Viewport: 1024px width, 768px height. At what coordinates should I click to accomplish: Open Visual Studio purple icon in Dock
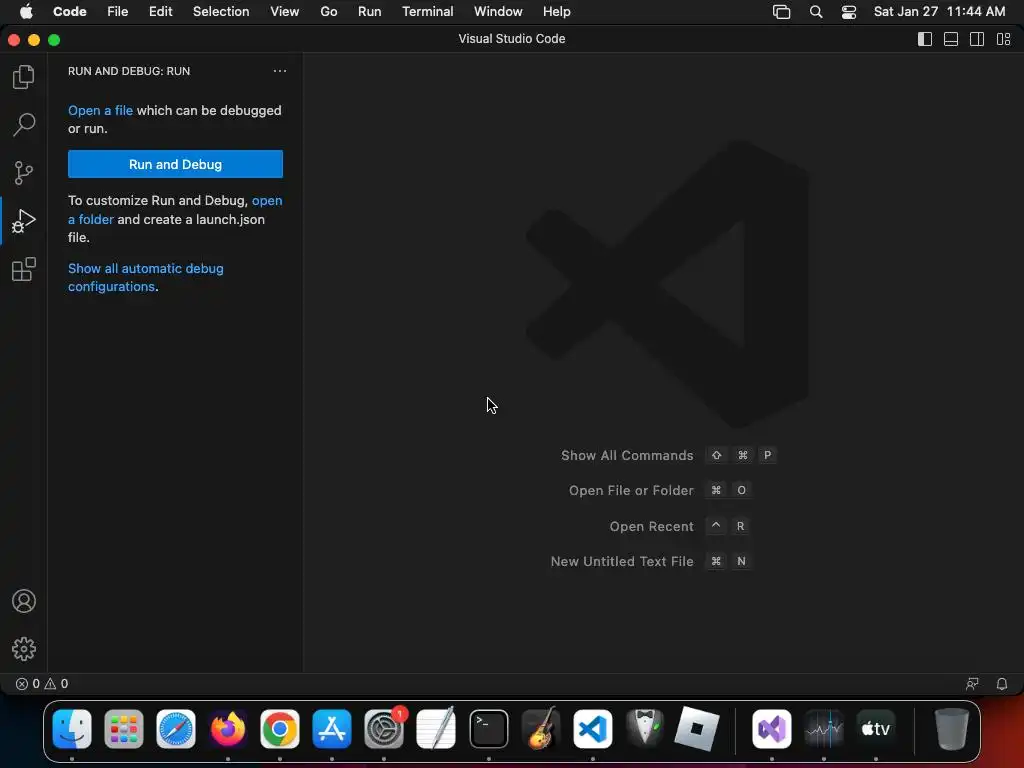coord(772,728)
